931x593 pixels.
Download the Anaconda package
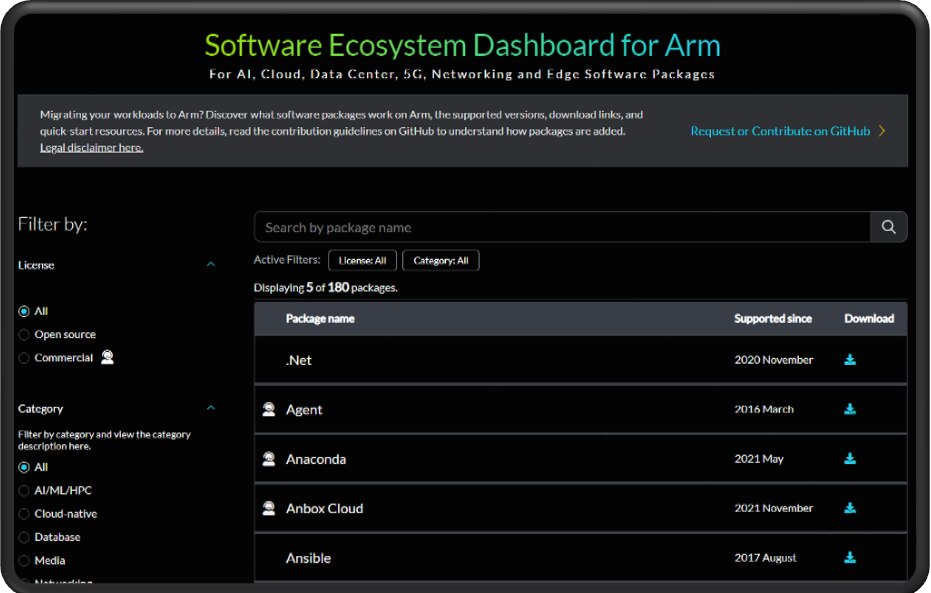pyautogui.click(x=849, y=458)
